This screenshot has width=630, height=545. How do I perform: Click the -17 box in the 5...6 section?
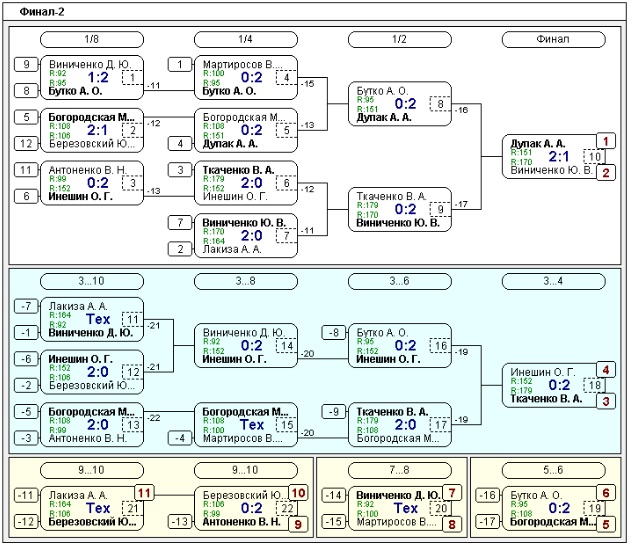[488, 522]
